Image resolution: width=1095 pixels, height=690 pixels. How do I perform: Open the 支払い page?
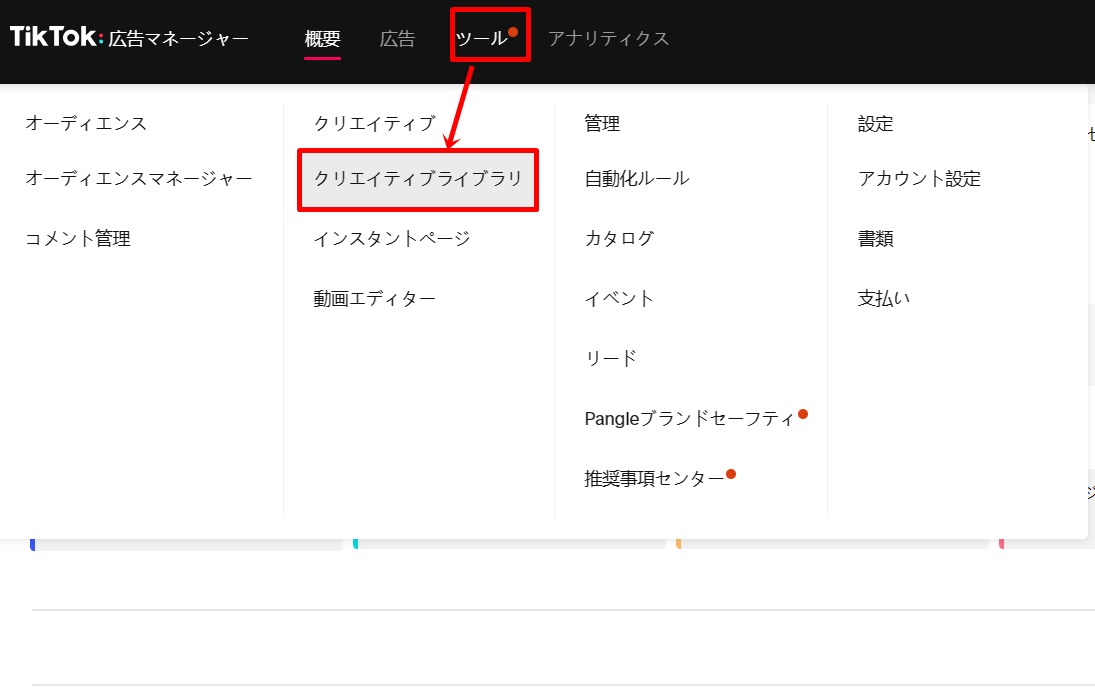tap(884, 299)
